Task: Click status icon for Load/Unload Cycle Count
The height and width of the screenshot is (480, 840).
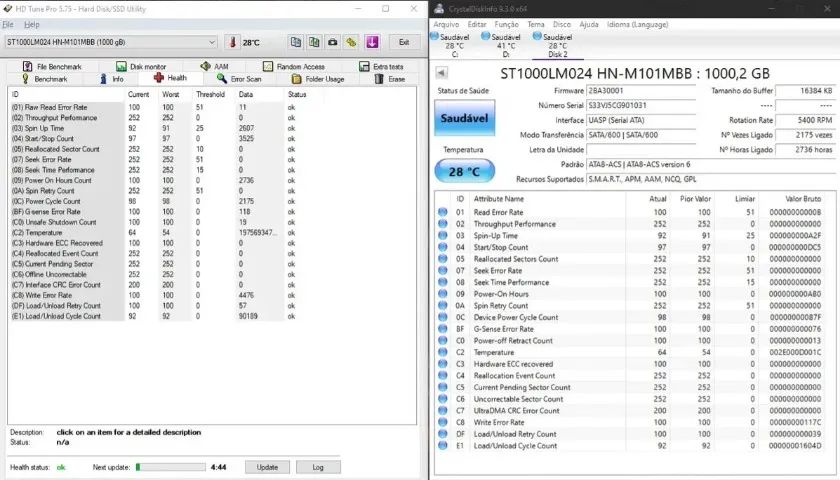Action: coord(442,445)
